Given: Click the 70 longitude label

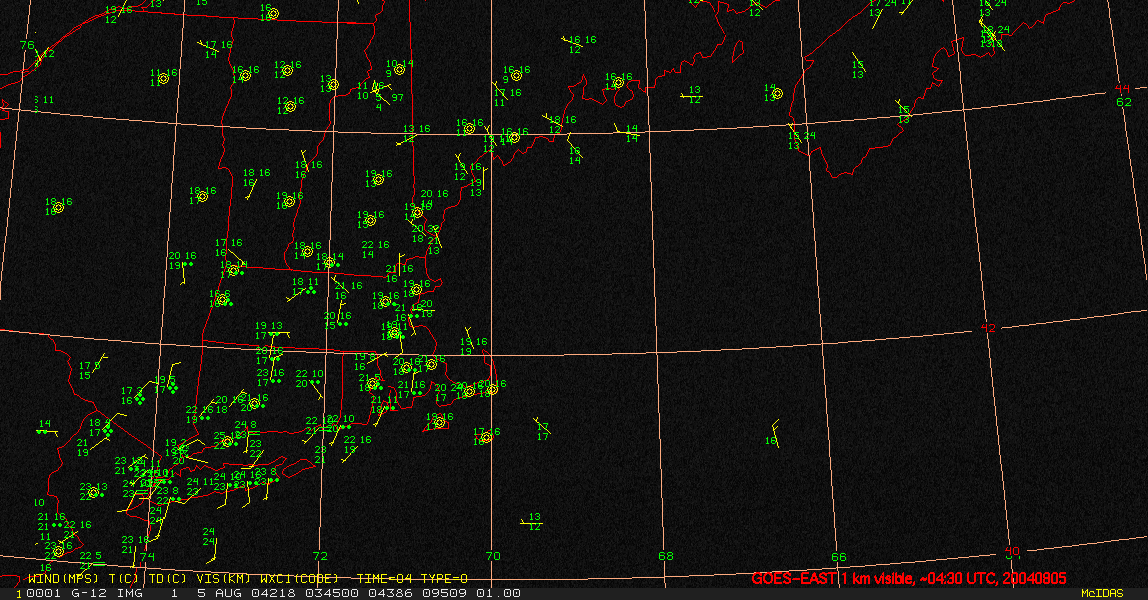Looking at the screenshot, I should (493, 556).
